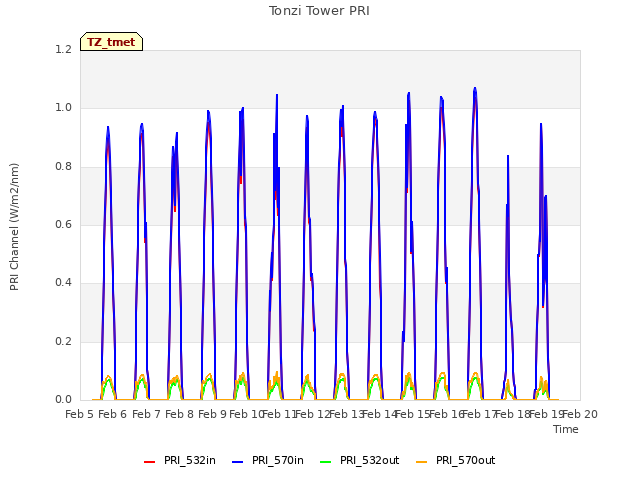The image size is (640, 480).
Task: Click the blue PRI_570in legend swatch
Action: coord(238,462)
